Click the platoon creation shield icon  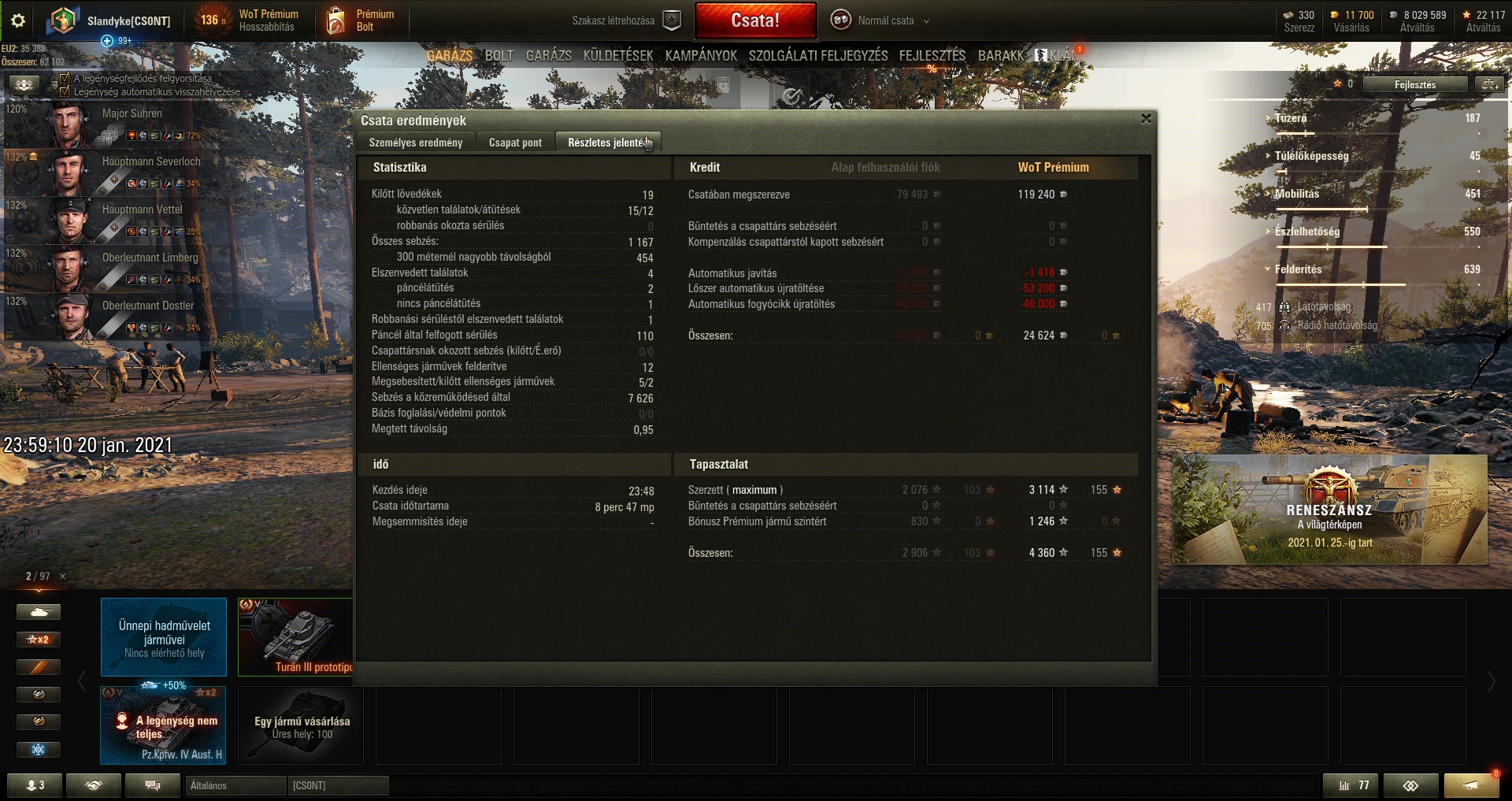pyautogui.click(x=671, y=20)
